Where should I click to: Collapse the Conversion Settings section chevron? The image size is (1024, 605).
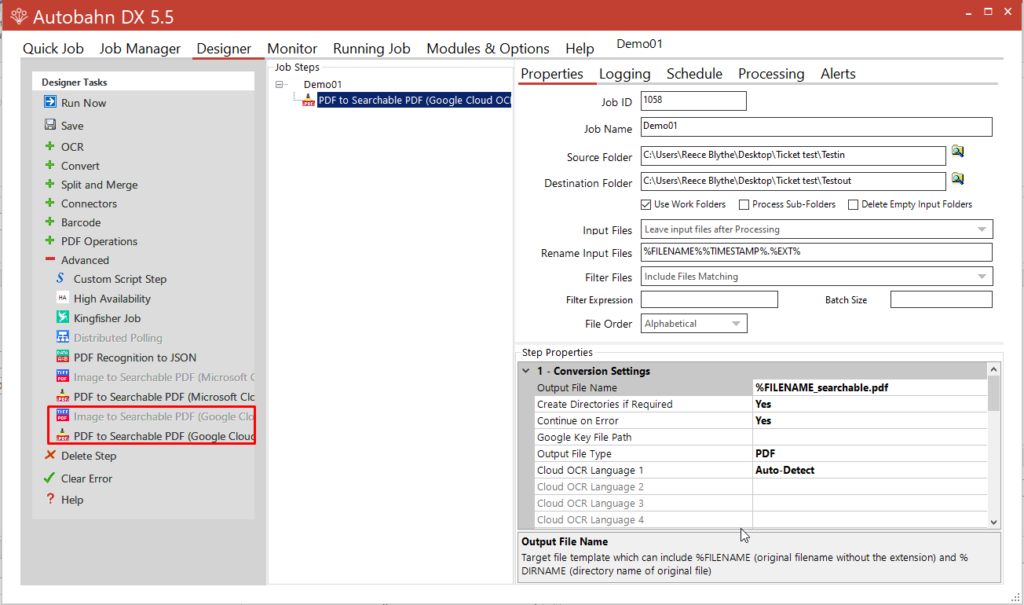tap(526, 370)
